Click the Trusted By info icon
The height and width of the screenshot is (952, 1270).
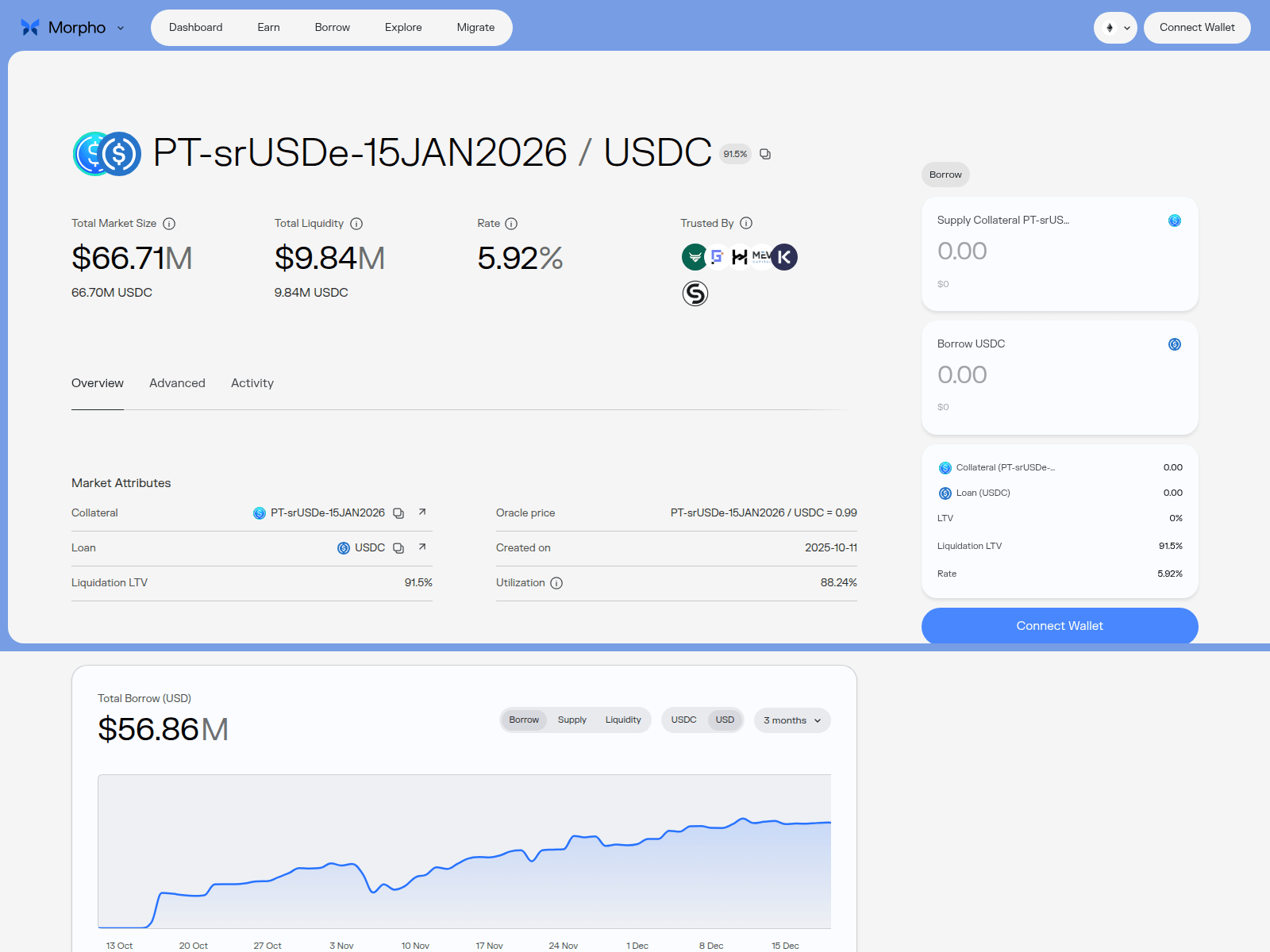pyautogui.click(x=746, y=224)
